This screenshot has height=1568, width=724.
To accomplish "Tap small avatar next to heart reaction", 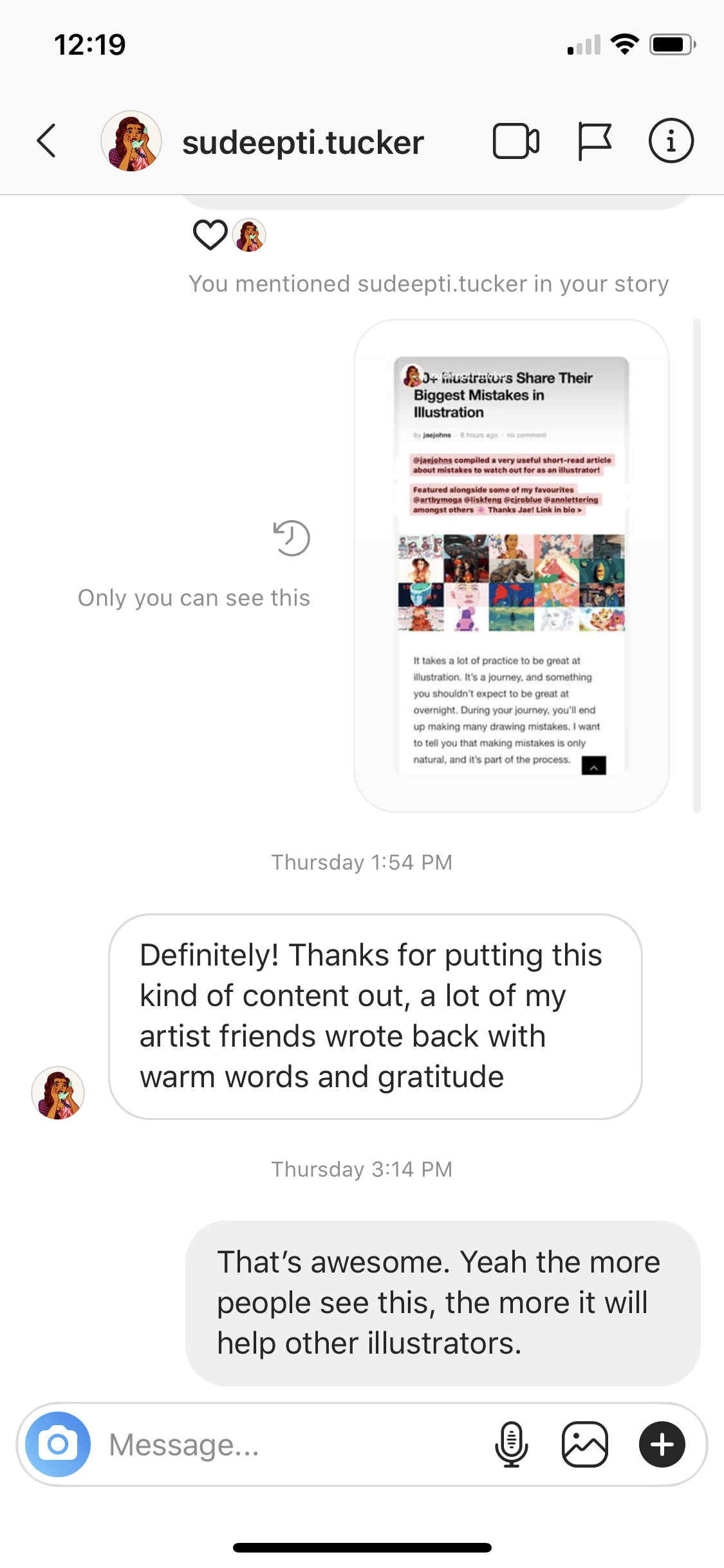I will (249, 235).
